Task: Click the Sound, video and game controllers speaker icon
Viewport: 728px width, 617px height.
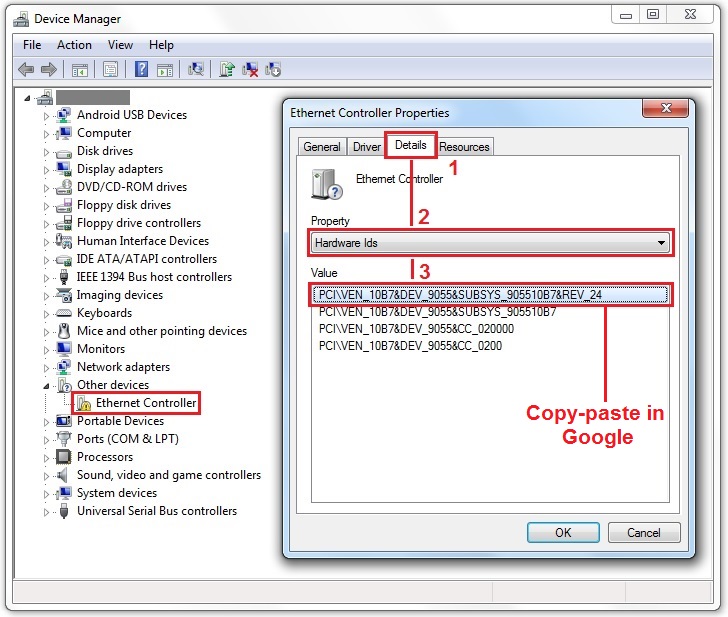Action: coord(61,475)
